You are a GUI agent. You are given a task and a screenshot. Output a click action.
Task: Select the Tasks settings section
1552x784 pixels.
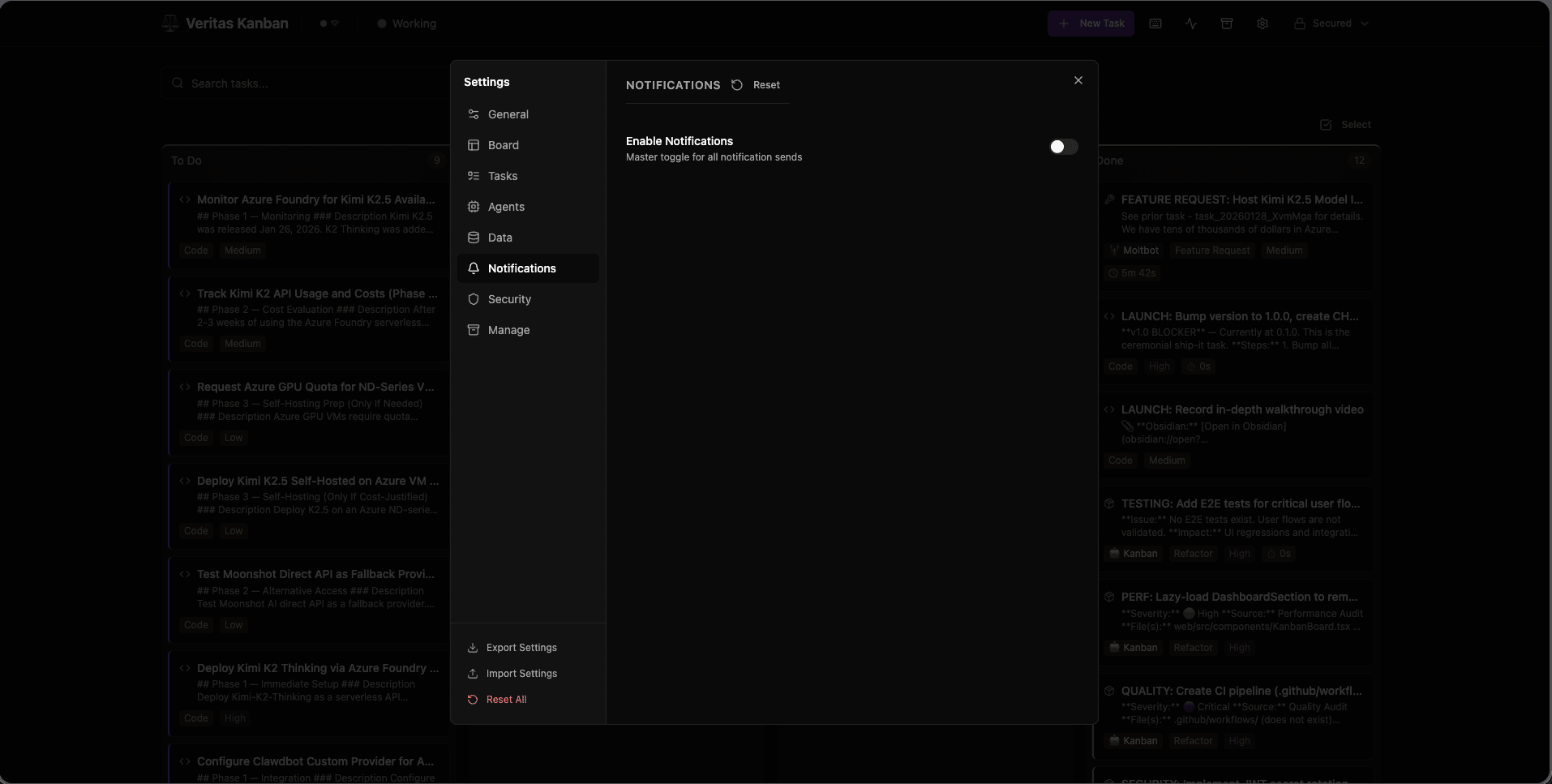coord(502,176)
